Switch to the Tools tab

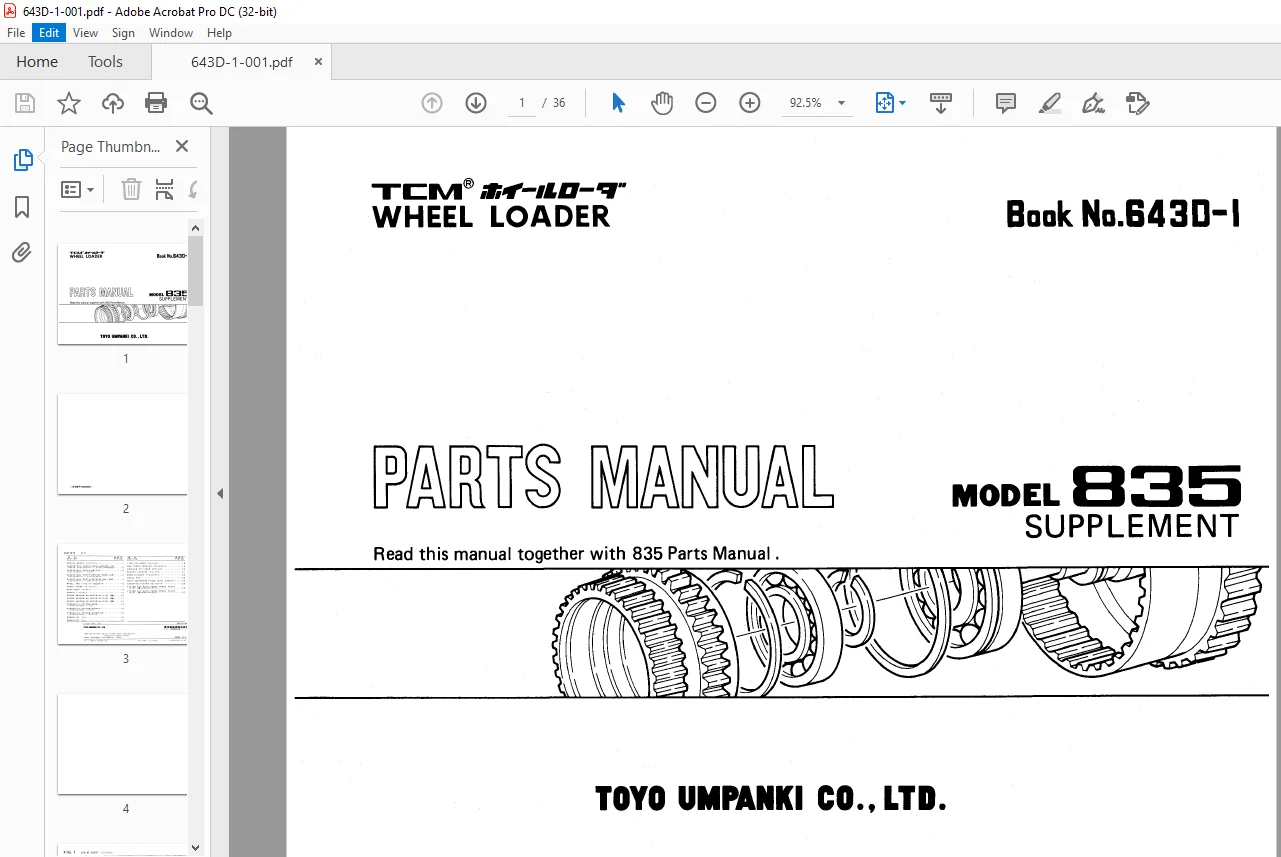coord(105,61)
